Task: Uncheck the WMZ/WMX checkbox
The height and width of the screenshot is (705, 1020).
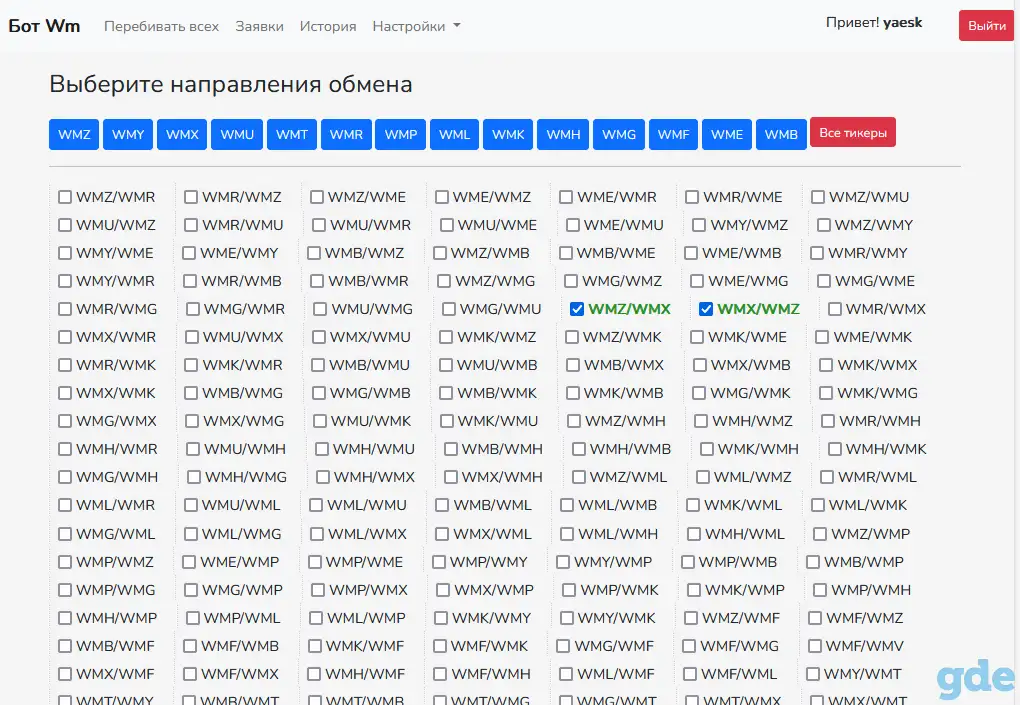Action: pyautogui.click(x=577, y=309)
